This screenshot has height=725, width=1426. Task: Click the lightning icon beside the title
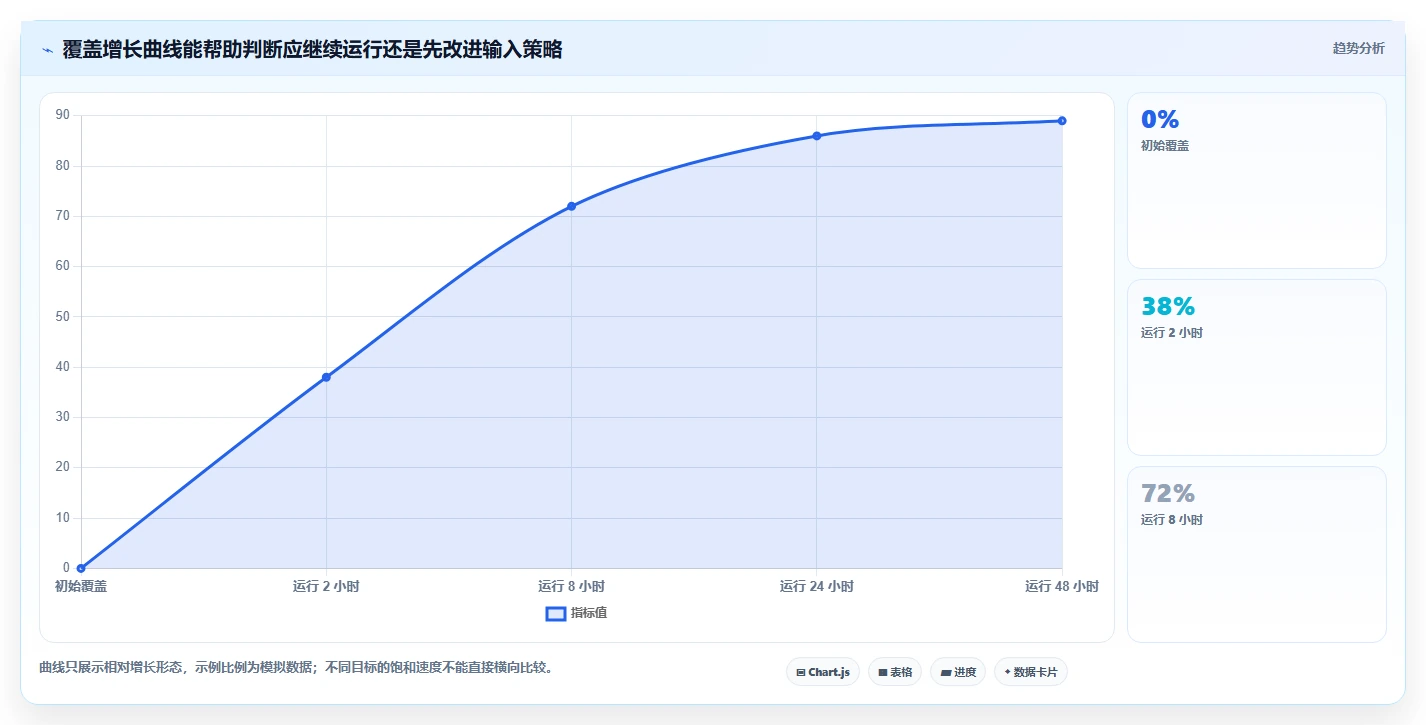(x=47, y=50)
